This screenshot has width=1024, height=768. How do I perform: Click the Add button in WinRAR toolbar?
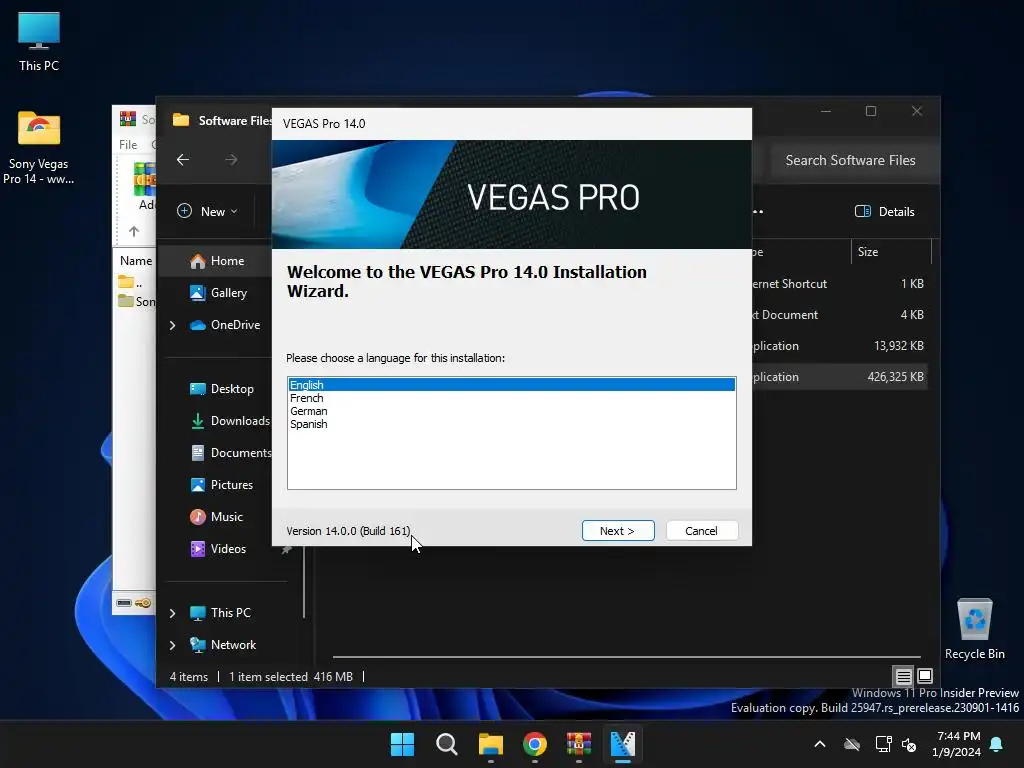coord(144,187)
